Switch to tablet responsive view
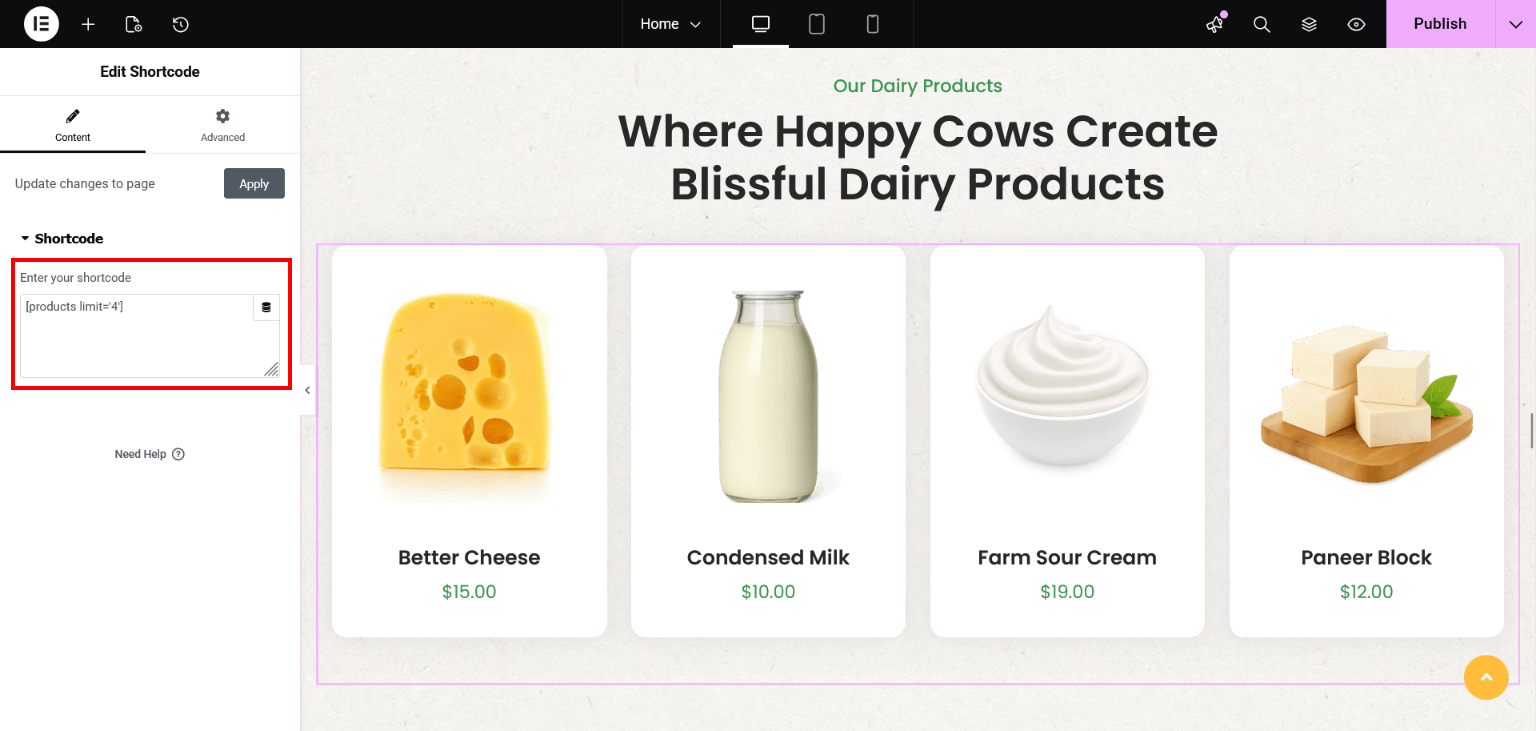Viewport: 1536px width, 731px height. tap(817, 24)
